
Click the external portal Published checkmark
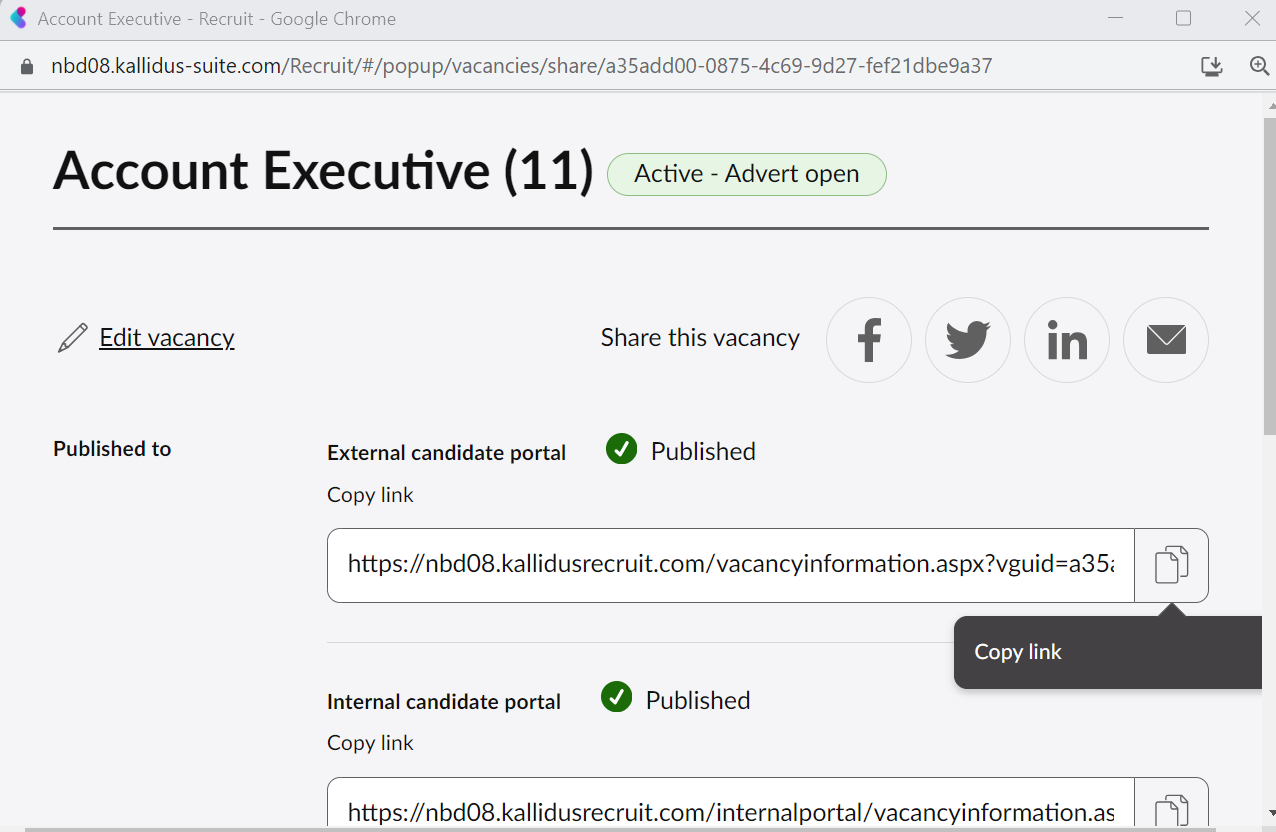(x=621, y=450)
